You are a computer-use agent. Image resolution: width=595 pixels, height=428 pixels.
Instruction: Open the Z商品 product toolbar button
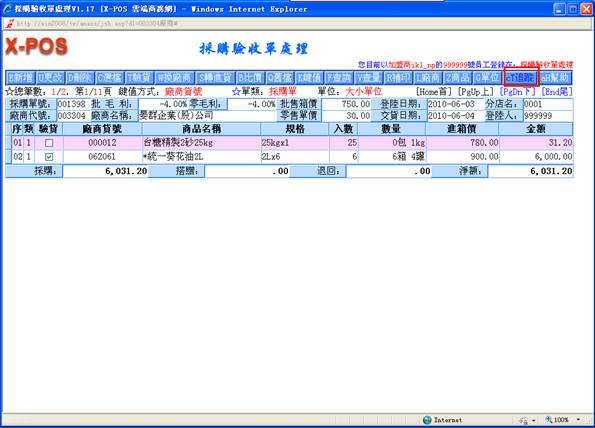457,78
